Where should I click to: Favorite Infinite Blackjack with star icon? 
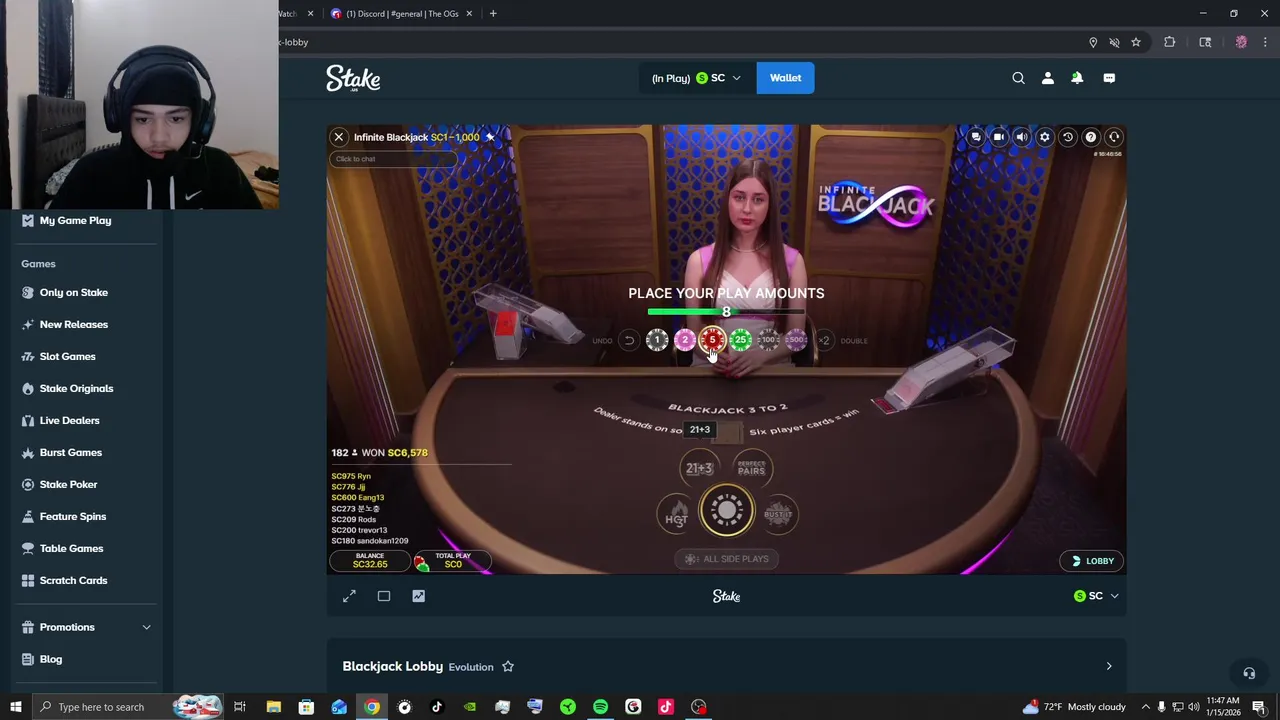coord(490,137)
